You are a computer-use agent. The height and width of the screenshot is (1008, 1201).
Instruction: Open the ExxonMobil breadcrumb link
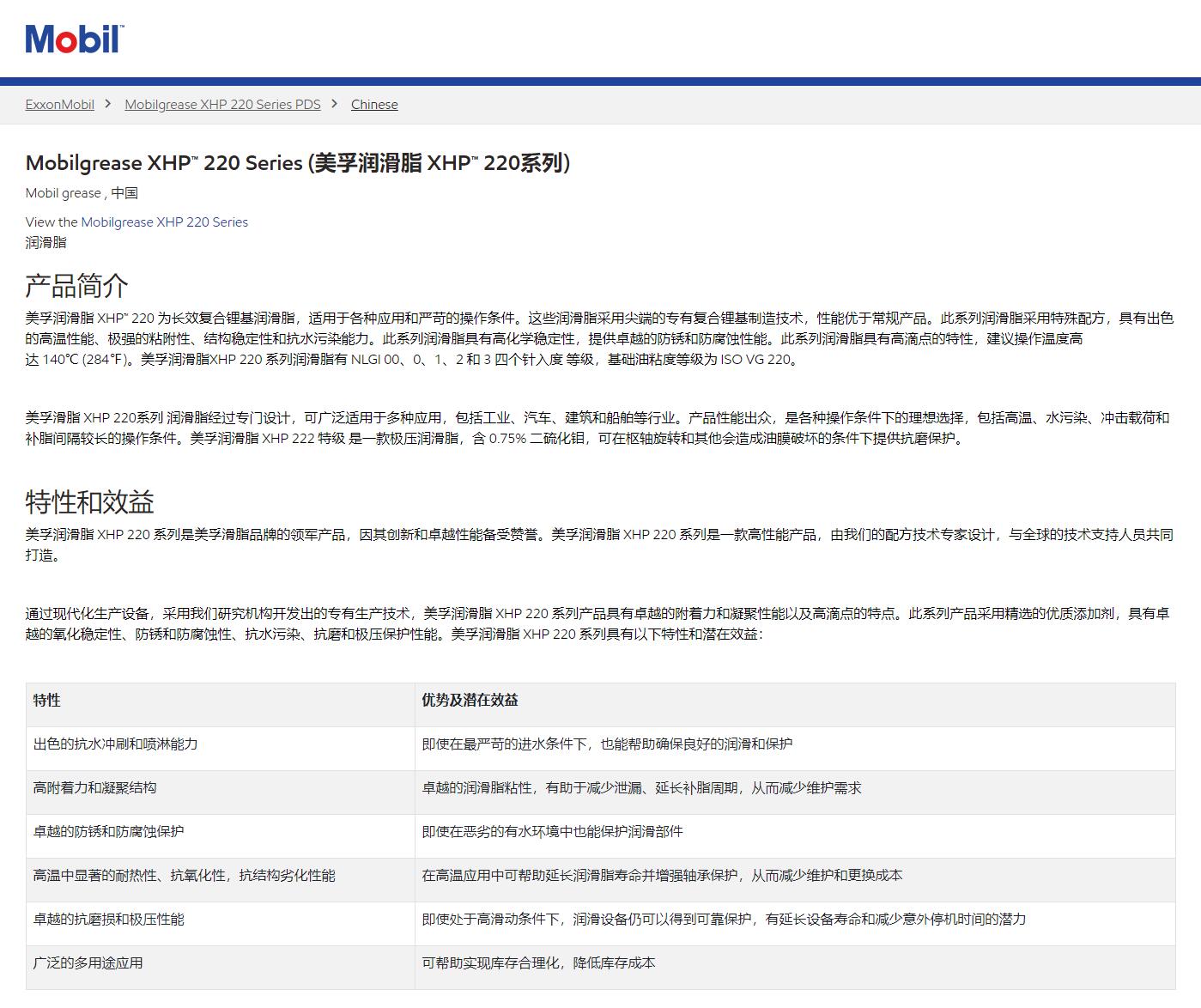[x=60, y=105]
